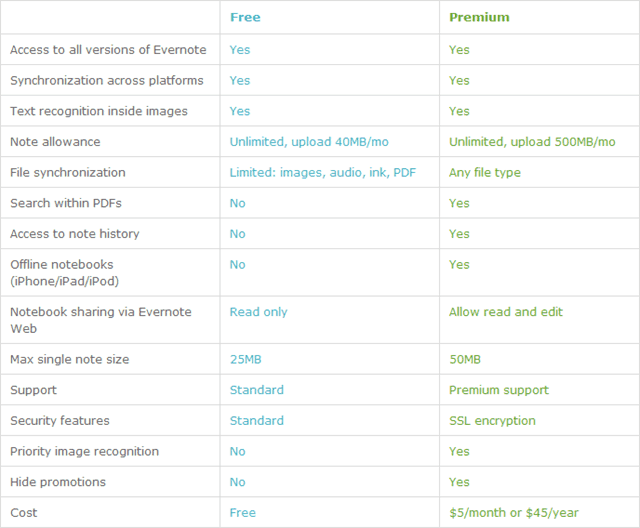Click 'Unlimited, upload 500MB/mo' cell
Image resolution: width=640 pixels, height=528 pixels.
532,142
